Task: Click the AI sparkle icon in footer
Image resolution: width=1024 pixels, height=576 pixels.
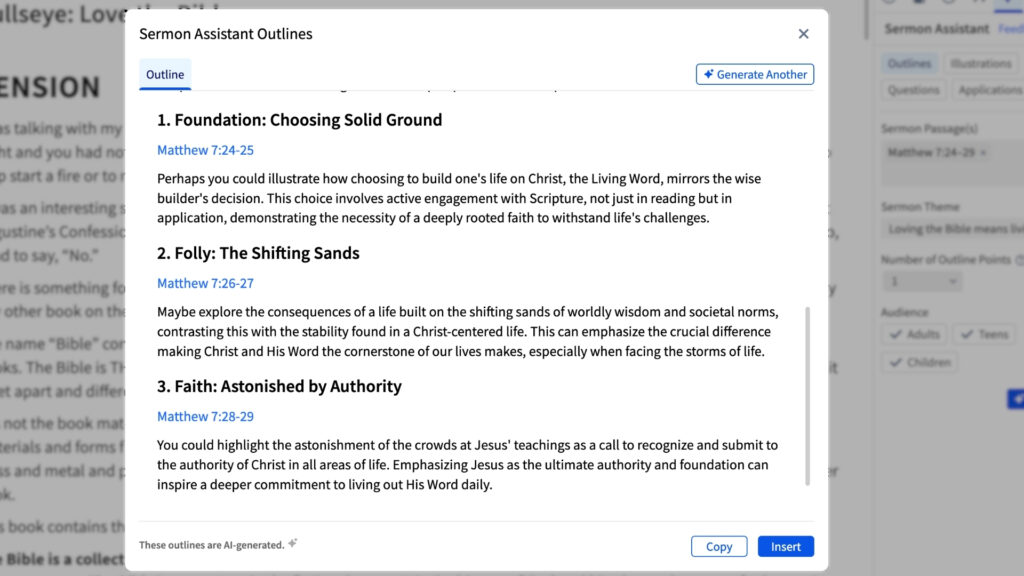Action: pos(293,544)
